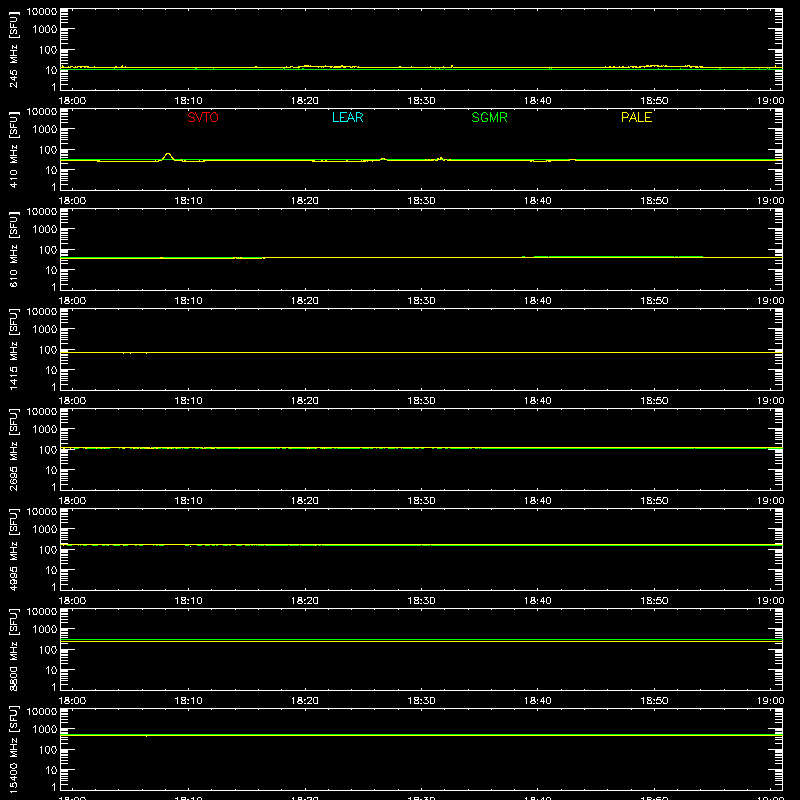Select the 245 MHz [SFU] axis title
Viewport: 800px width, 800px height.
coord(14,49)
